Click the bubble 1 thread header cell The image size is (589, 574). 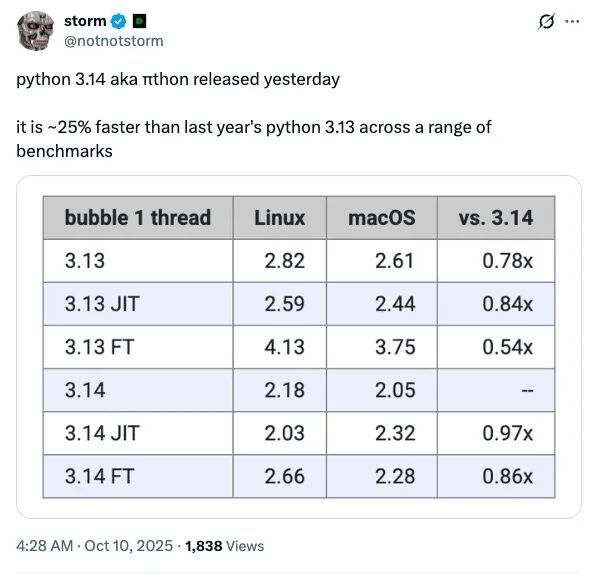click(138, 218)
